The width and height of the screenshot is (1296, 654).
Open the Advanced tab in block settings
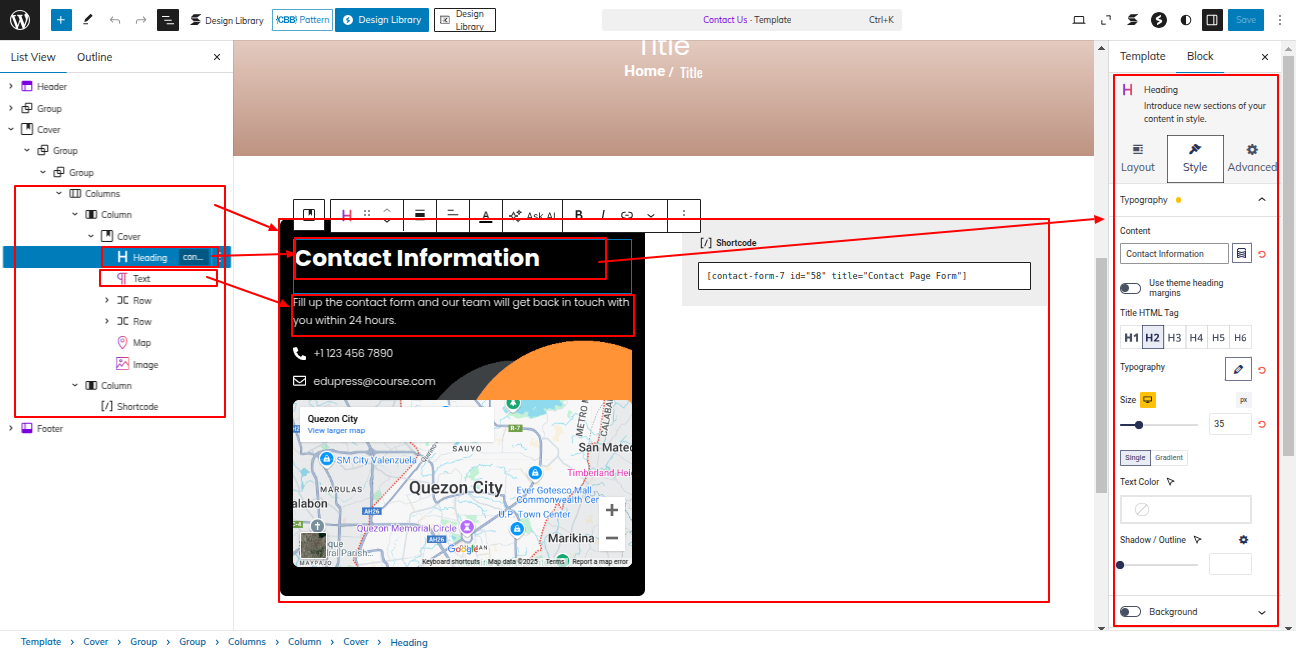click(1252, 159)
